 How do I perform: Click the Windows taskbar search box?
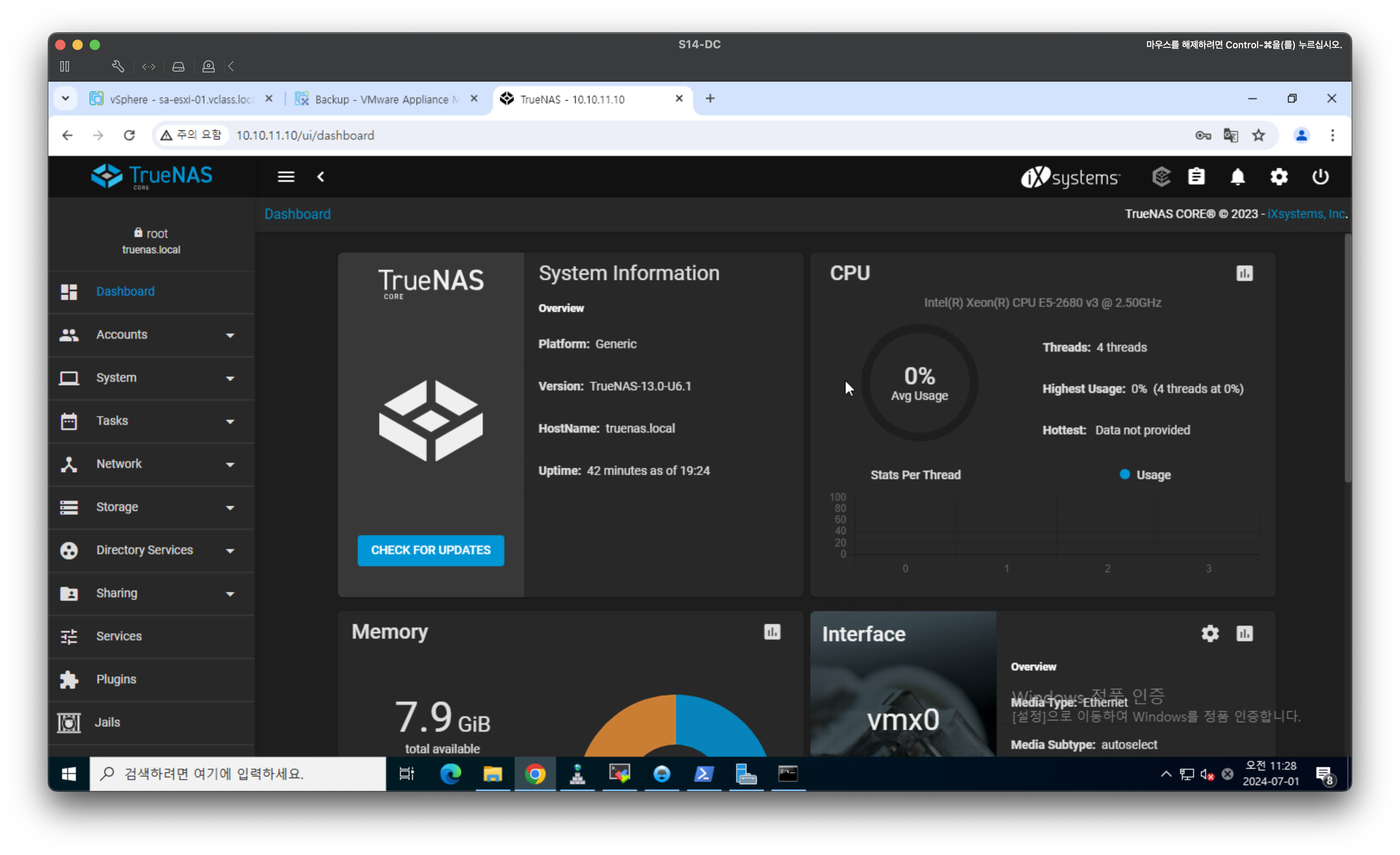(x=237, y=774)
